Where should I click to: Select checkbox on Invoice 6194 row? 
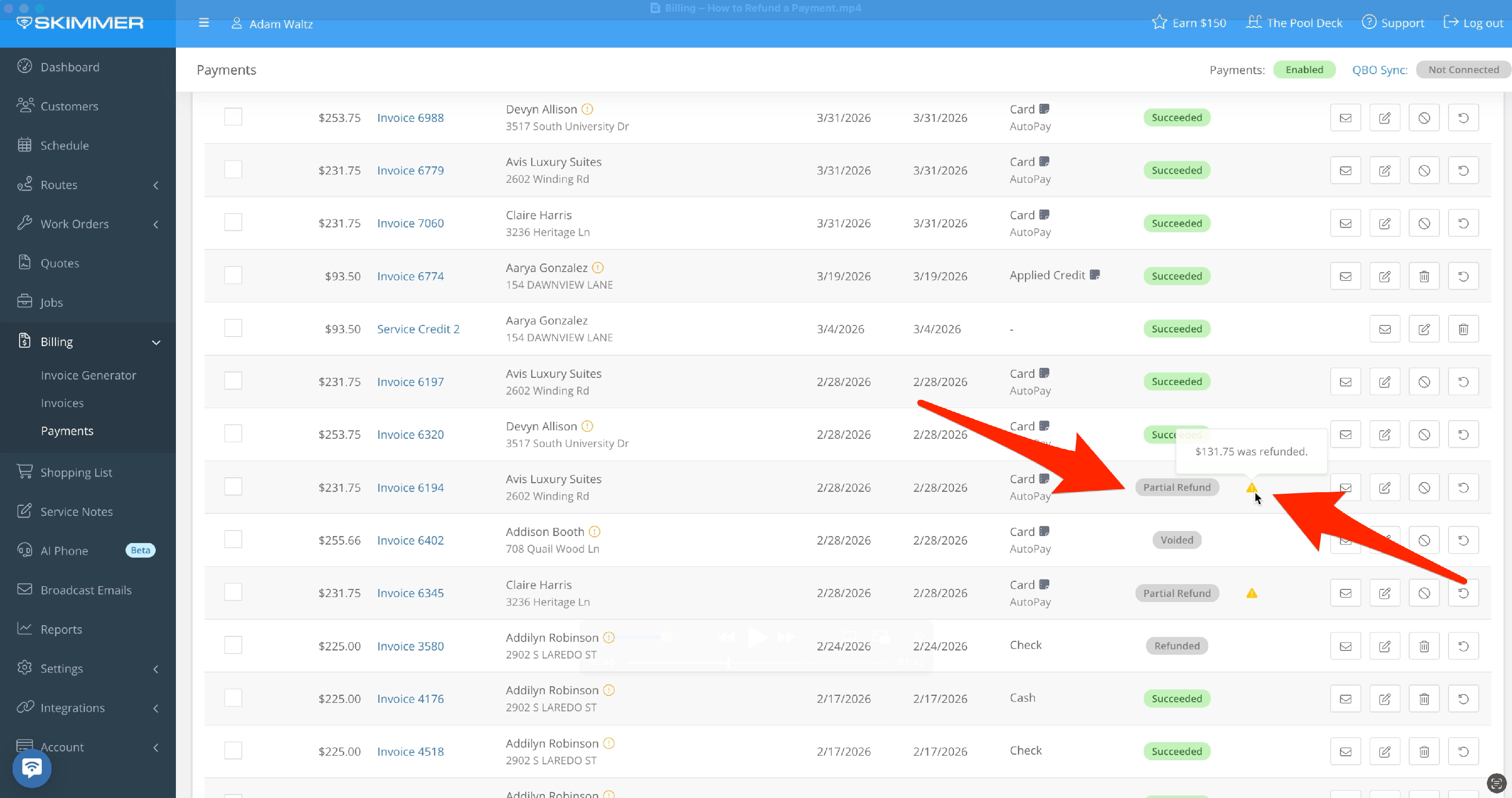233,487
